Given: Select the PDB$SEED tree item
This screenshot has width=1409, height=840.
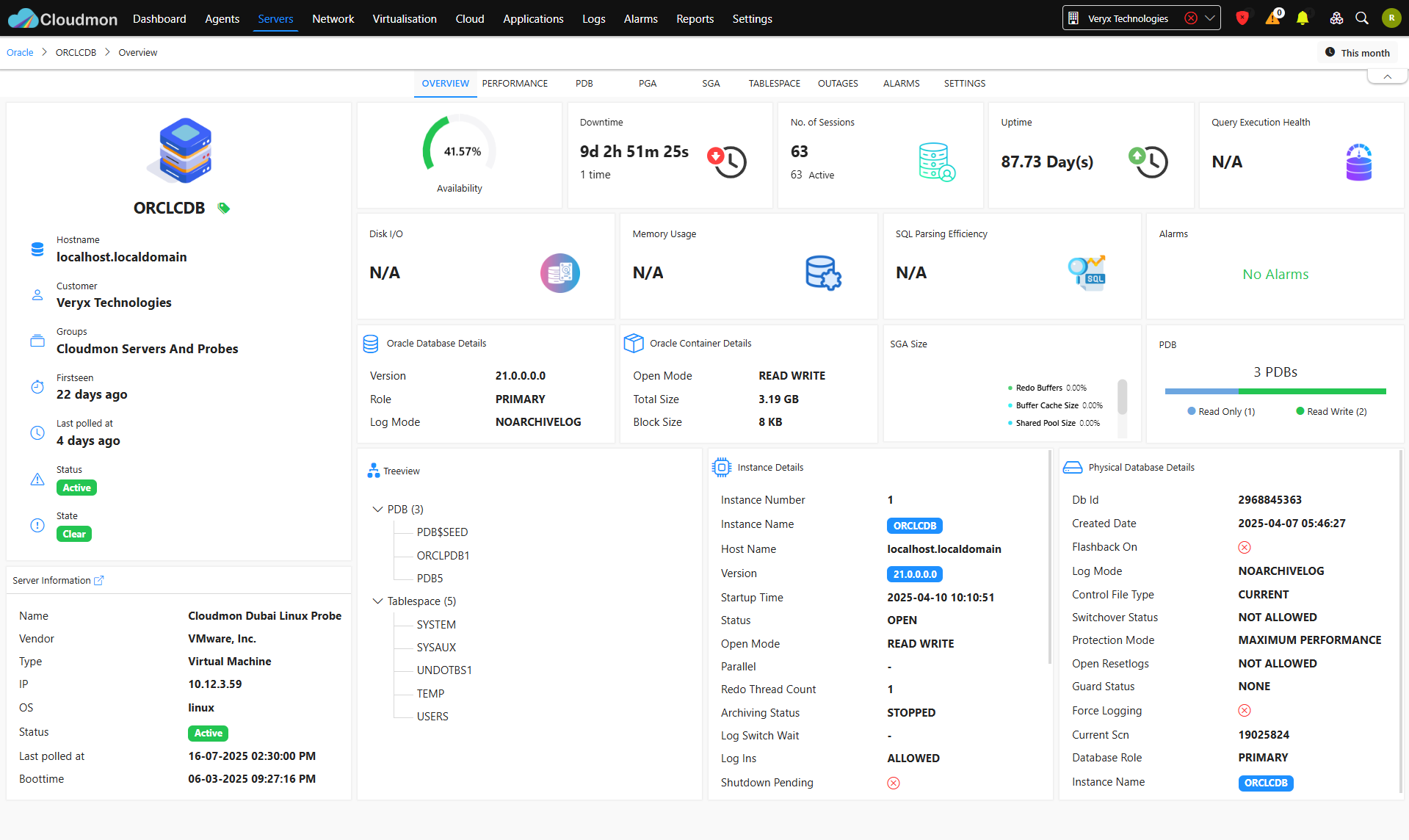Looking at the screenshot, I should coord(442,532).
